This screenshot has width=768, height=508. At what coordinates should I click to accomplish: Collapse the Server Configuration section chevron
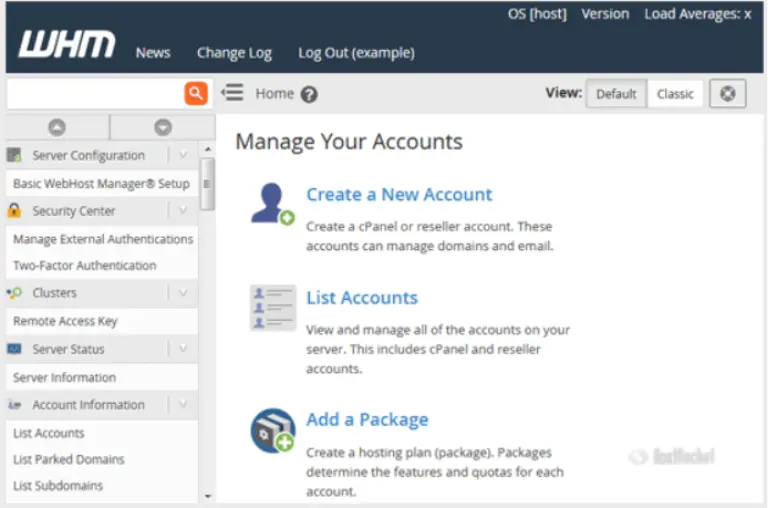[182, 155]
